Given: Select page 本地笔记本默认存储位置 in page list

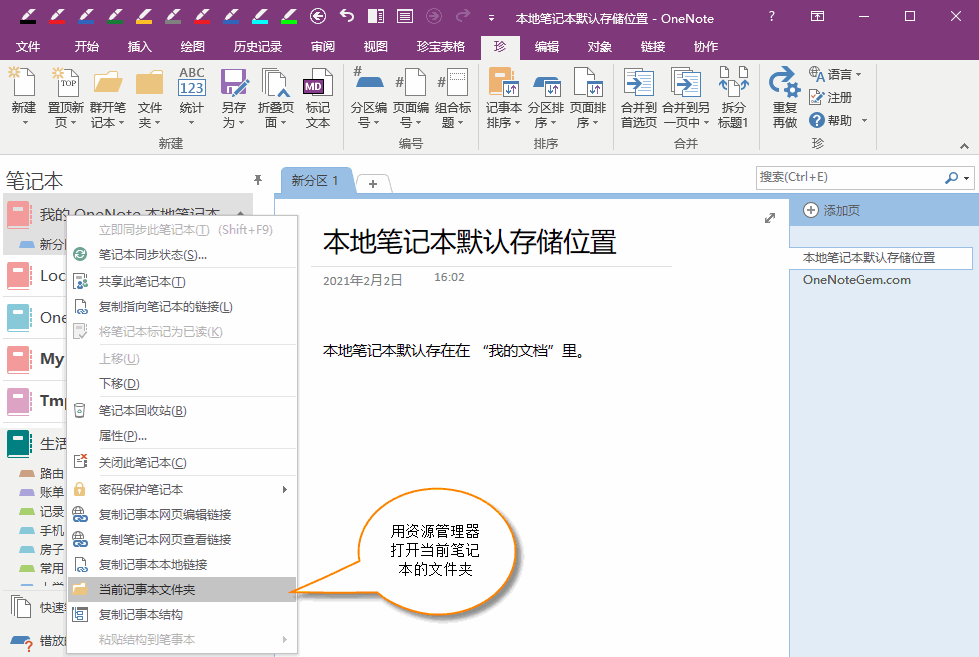Looking at the screenshot, I should 881,258.
